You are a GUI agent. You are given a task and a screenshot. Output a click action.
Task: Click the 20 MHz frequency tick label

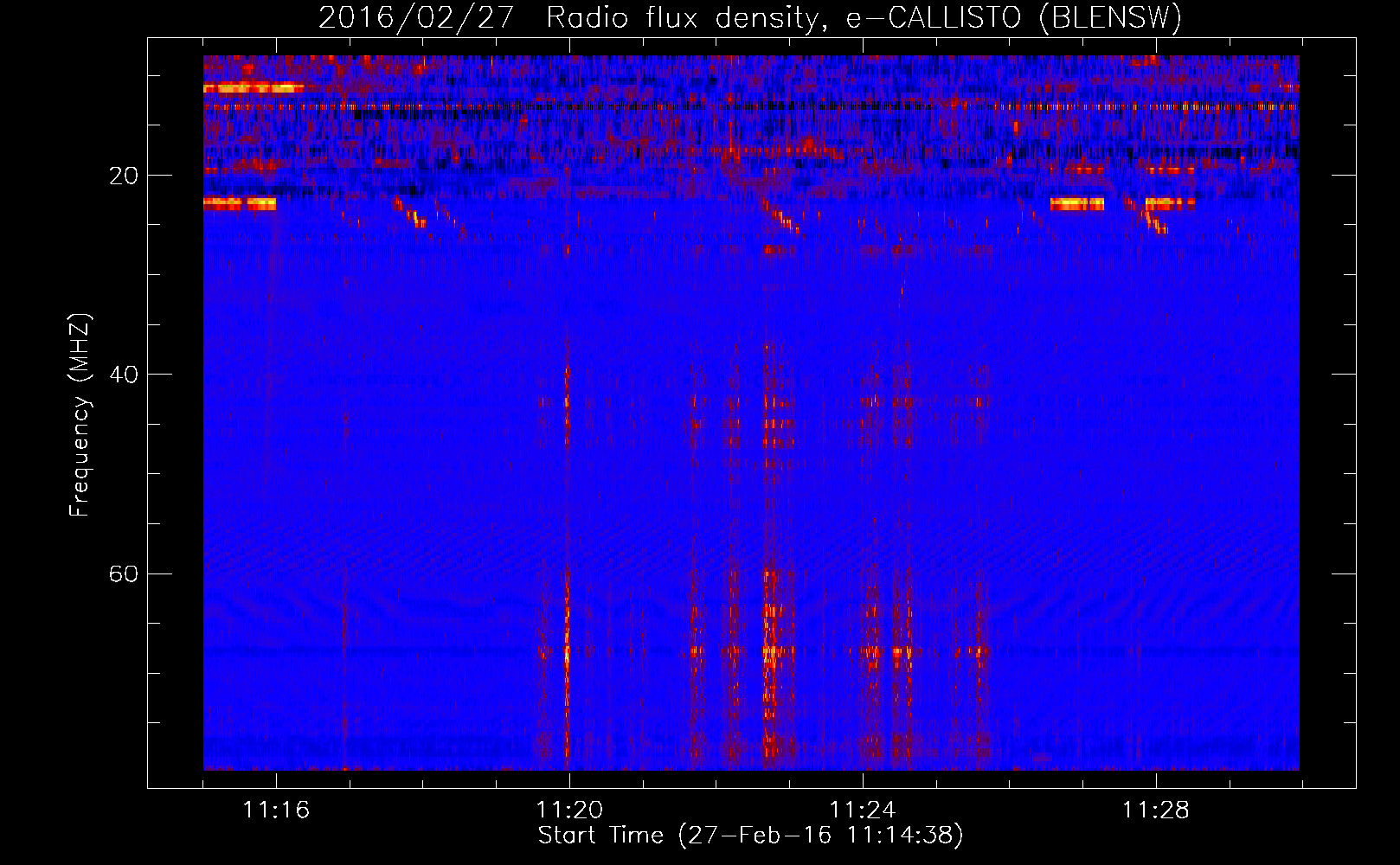pyautogui.click(x=125, y=176)
